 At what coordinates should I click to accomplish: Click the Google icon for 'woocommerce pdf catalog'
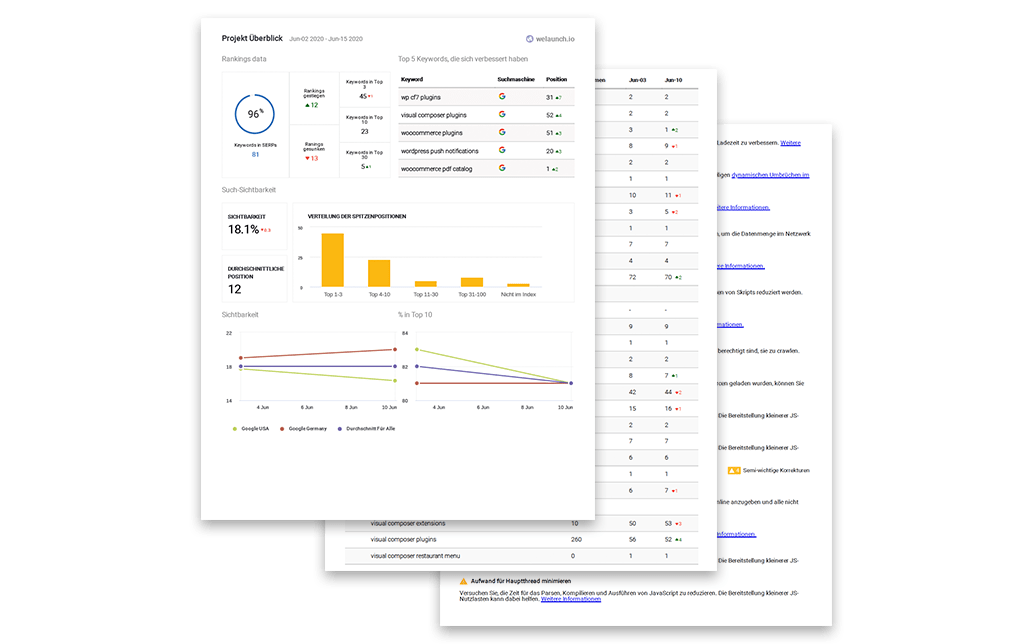pyautogui.click(x=502, y=166)
